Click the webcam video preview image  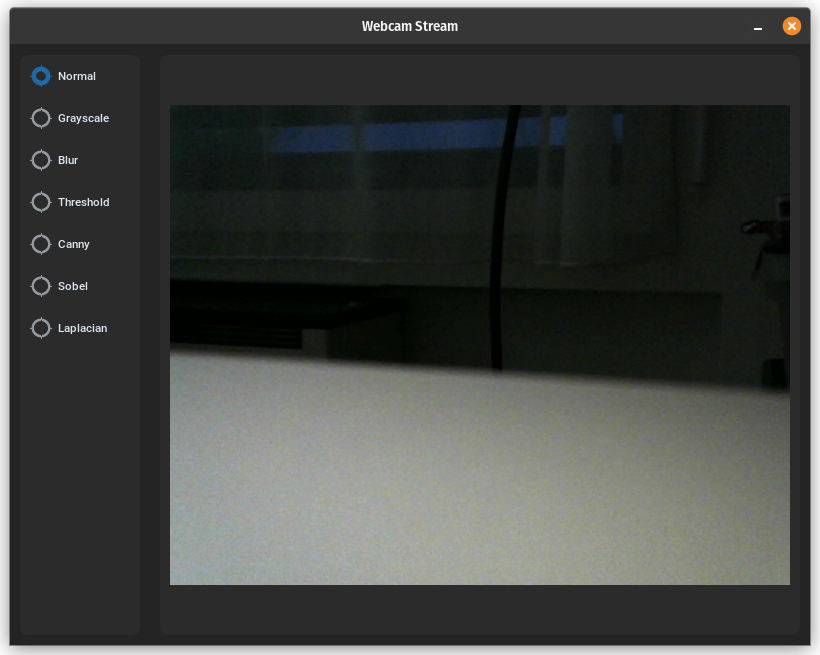click(x=480, y=345)
